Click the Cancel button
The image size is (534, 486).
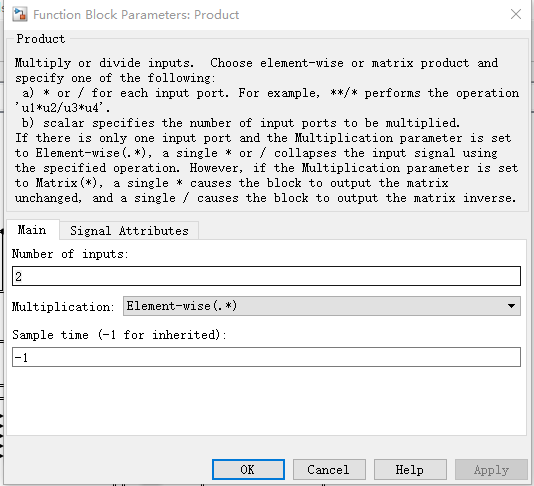click(329, 469)
